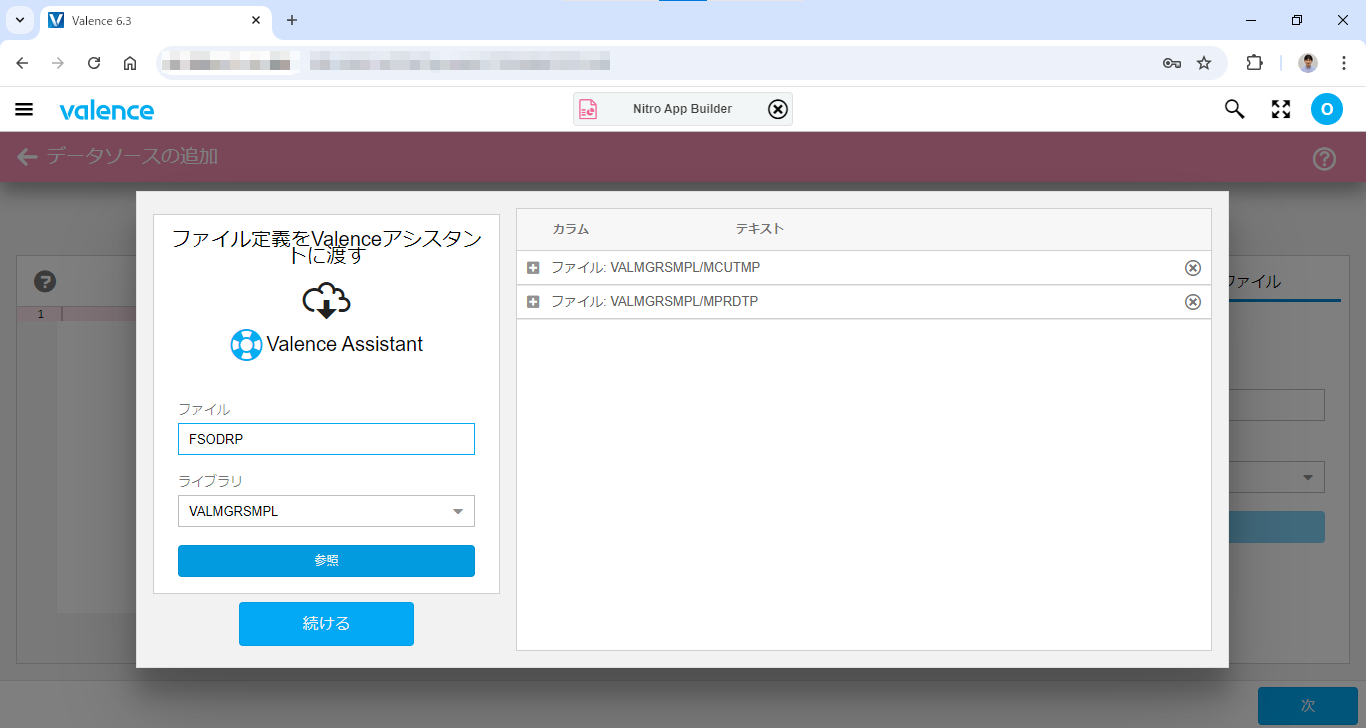1366x728 pixels.
Task: Click the title ファイル定義をValenceアシスタントに渡す
Action: click(326, 246)
